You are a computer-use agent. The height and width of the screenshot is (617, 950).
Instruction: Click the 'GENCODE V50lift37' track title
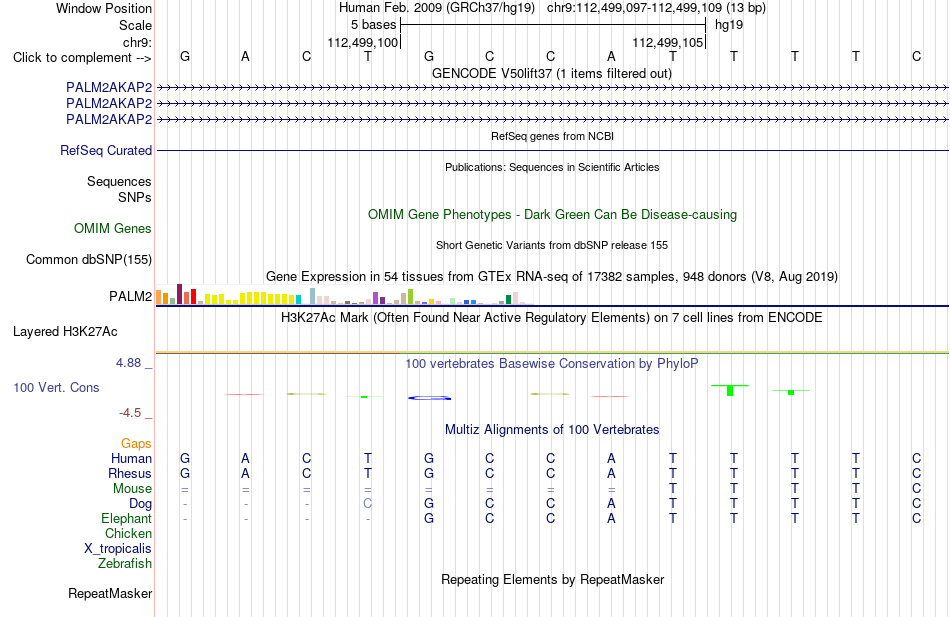pos(551,73)
